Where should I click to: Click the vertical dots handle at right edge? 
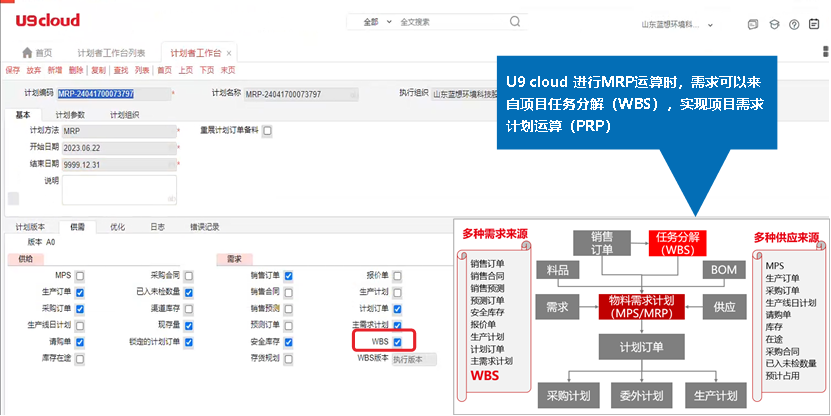(826, 51)
